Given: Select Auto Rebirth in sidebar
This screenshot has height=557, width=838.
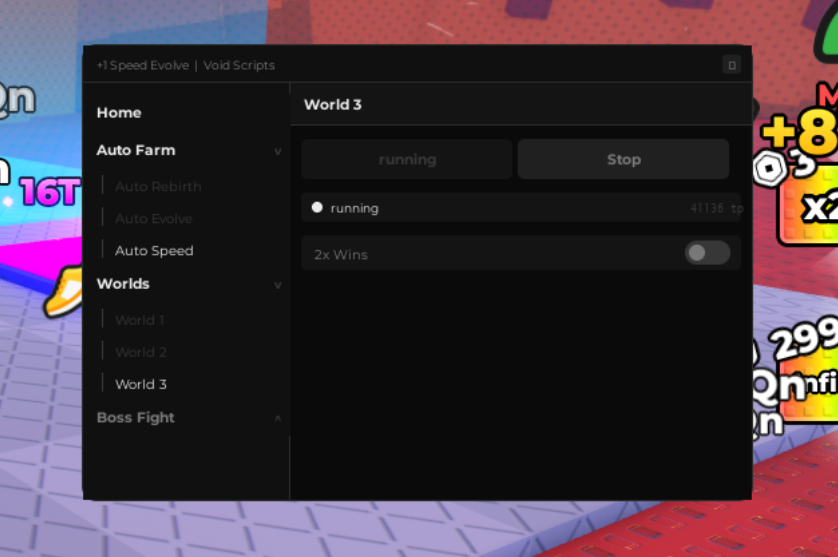Looking at the screenshot, I should click(x=158, y=187).
